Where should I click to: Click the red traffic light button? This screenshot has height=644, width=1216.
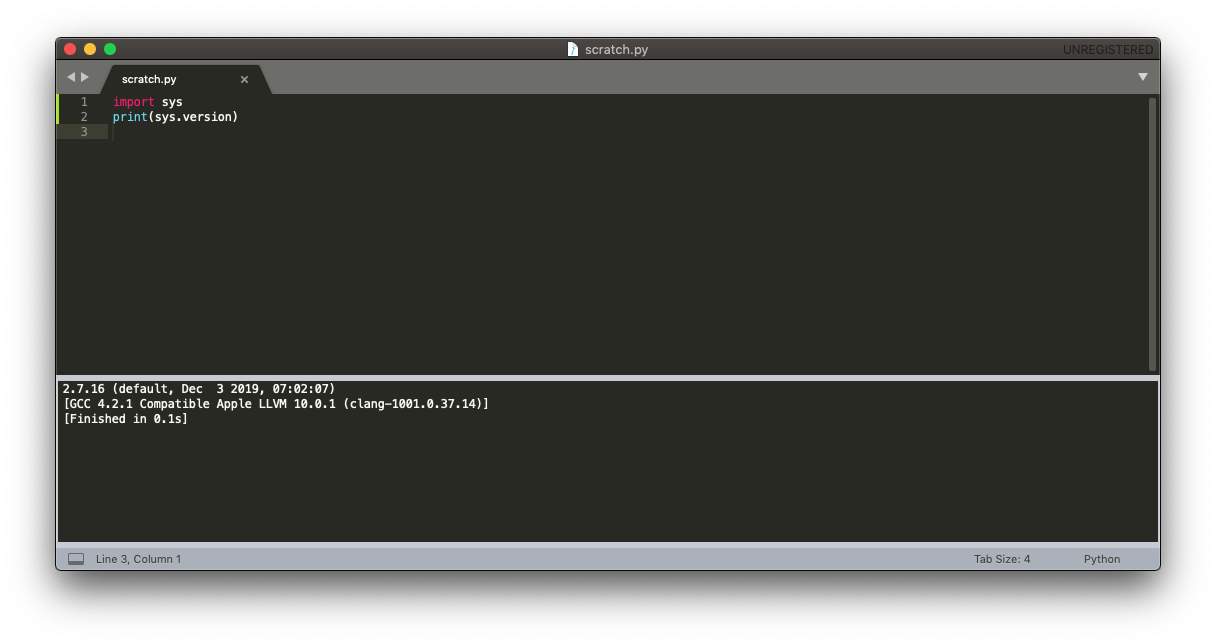(x=69, y=48)
